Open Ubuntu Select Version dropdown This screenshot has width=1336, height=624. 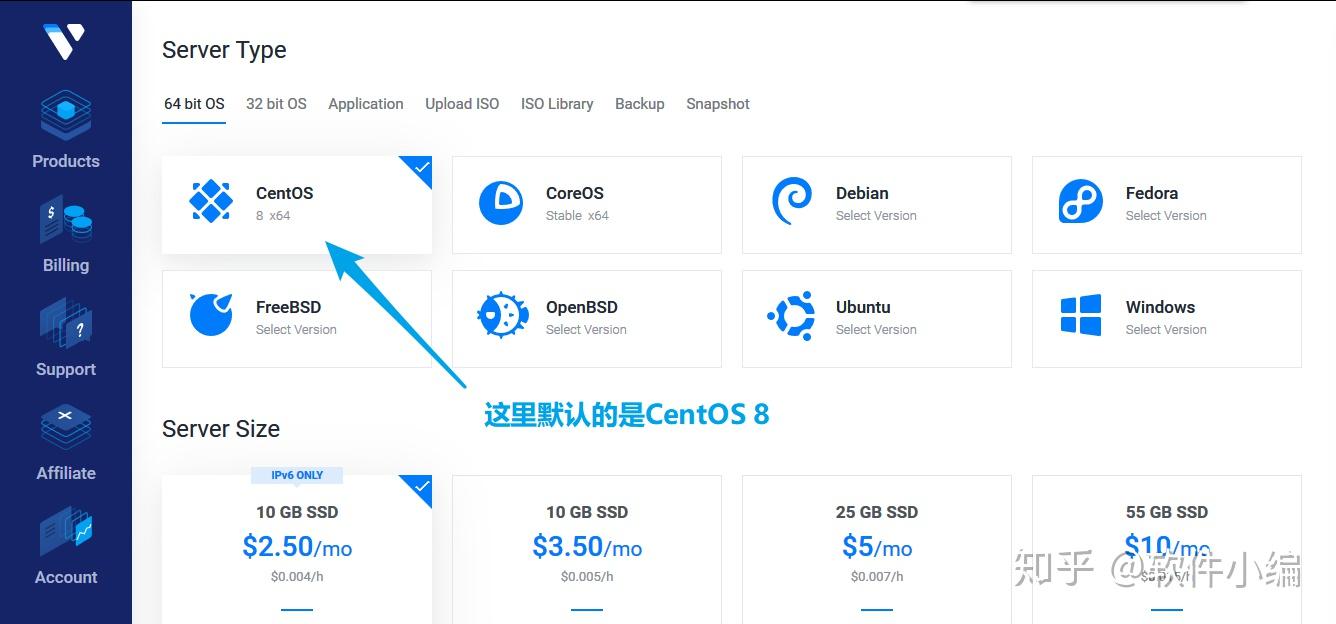point(876,330)
